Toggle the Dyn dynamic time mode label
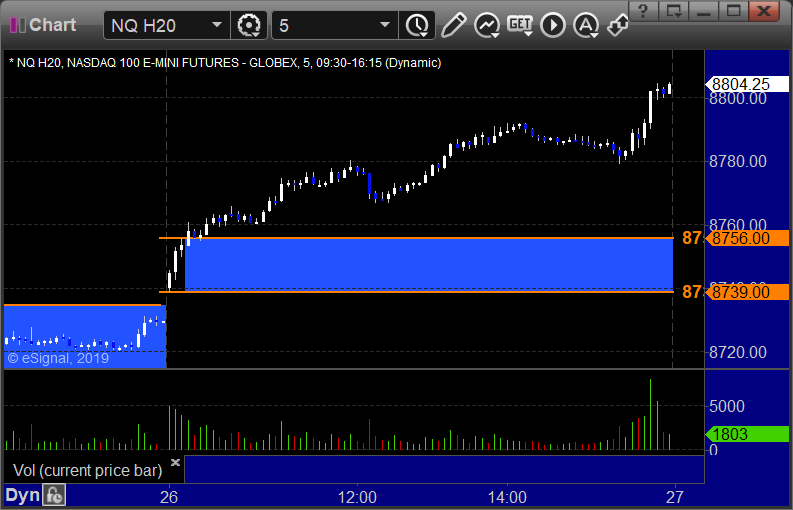Screen dimensions: 793x510 pyautogui.click(x=22, y=496)
